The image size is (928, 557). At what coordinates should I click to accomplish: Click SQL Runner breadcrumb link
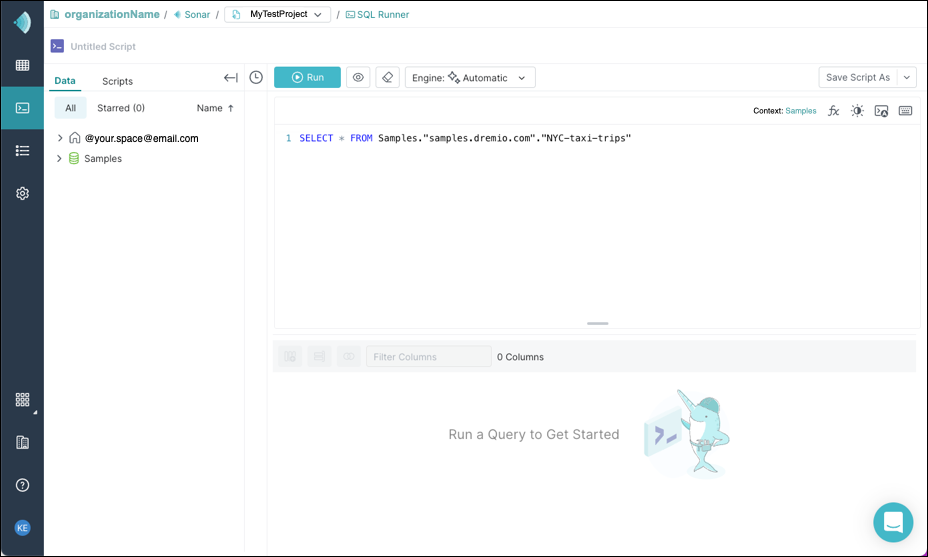tap(383, 14)
